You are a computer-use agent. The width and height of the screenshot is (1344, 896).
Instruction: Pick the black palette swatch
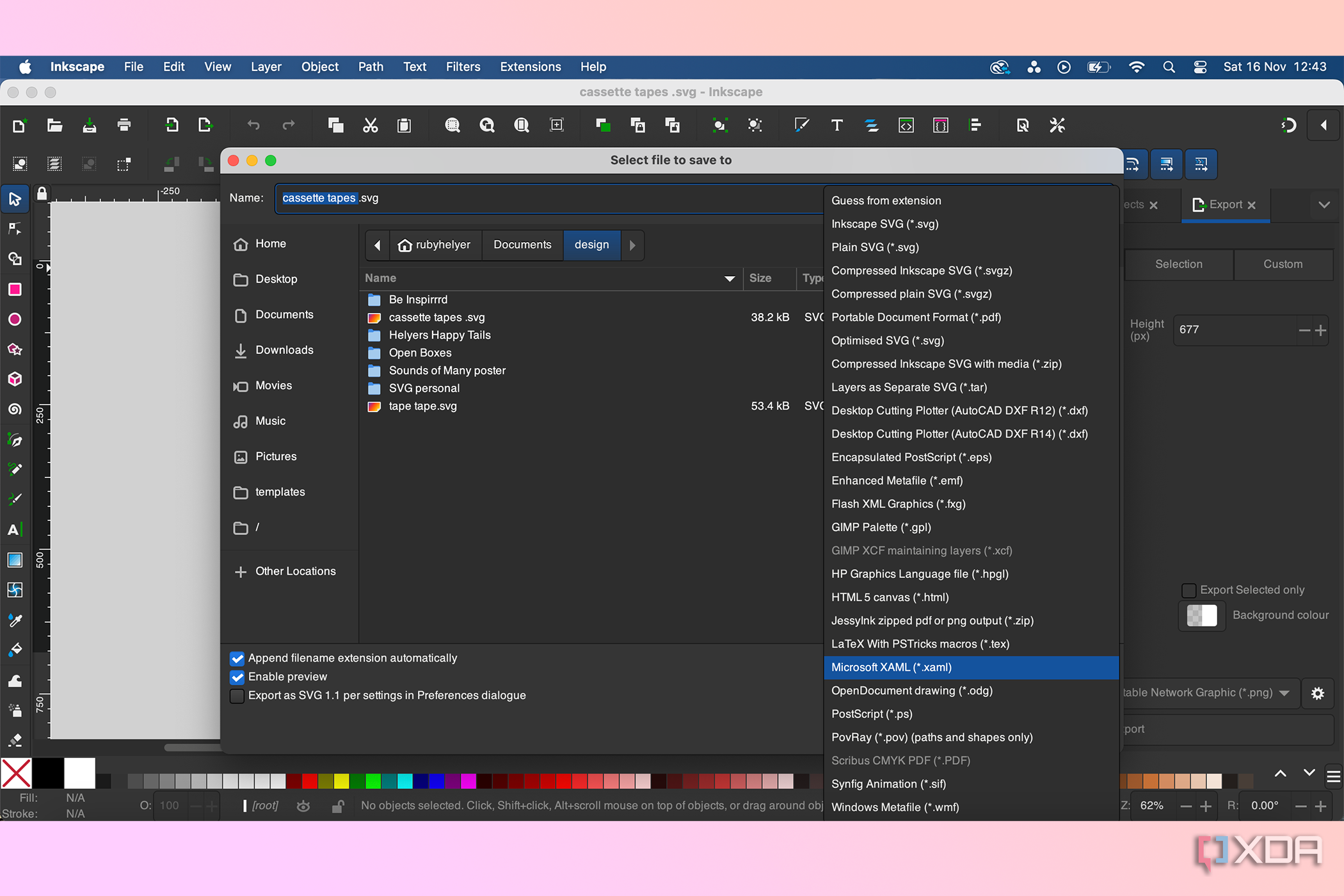(48, 773)
